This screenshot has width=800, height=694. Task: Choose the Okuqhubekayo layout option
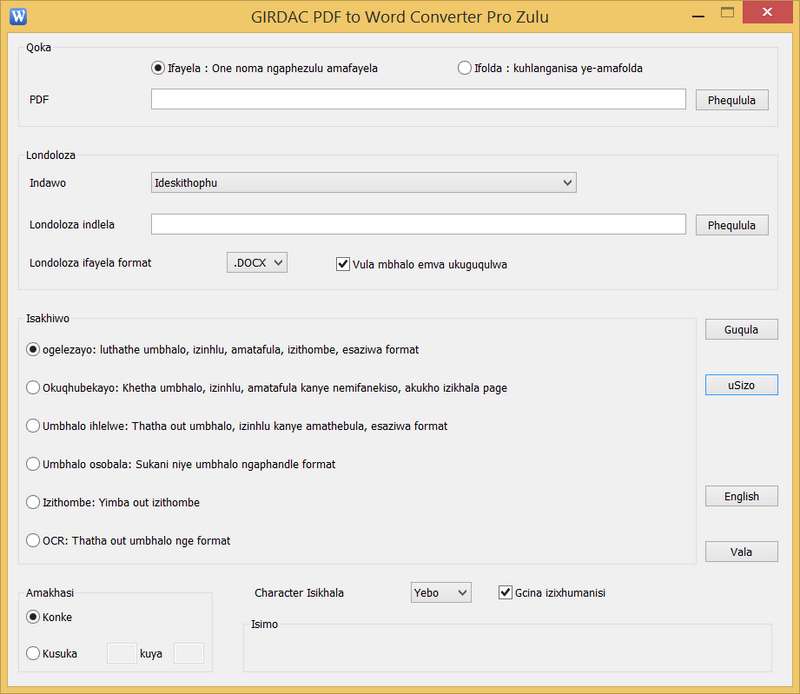click(x=34, y=387)
